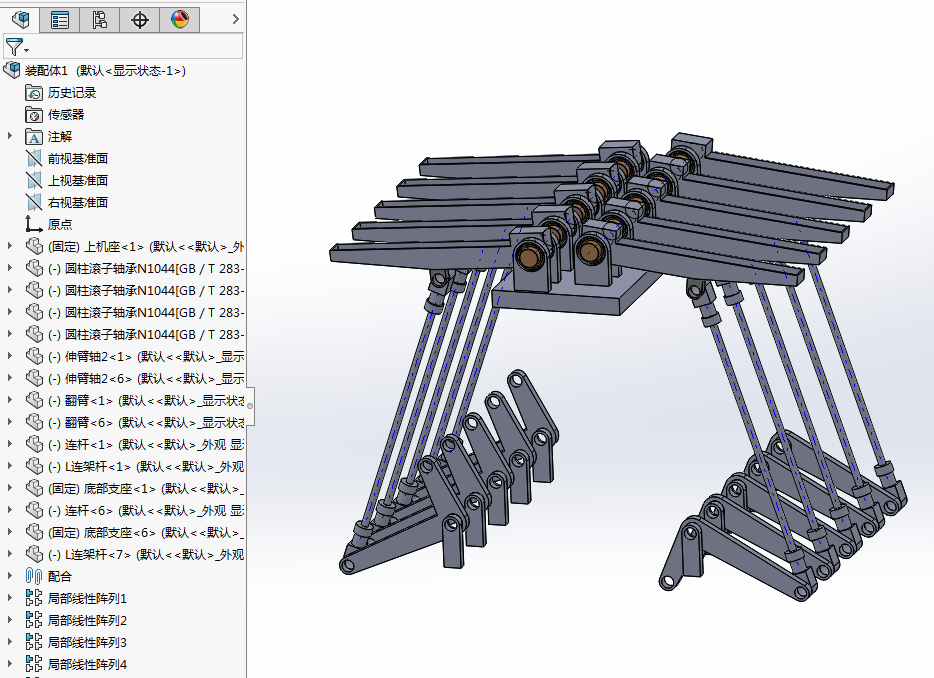Select the 传感器 sensors folder icon
934x678 pixels.
34,114
